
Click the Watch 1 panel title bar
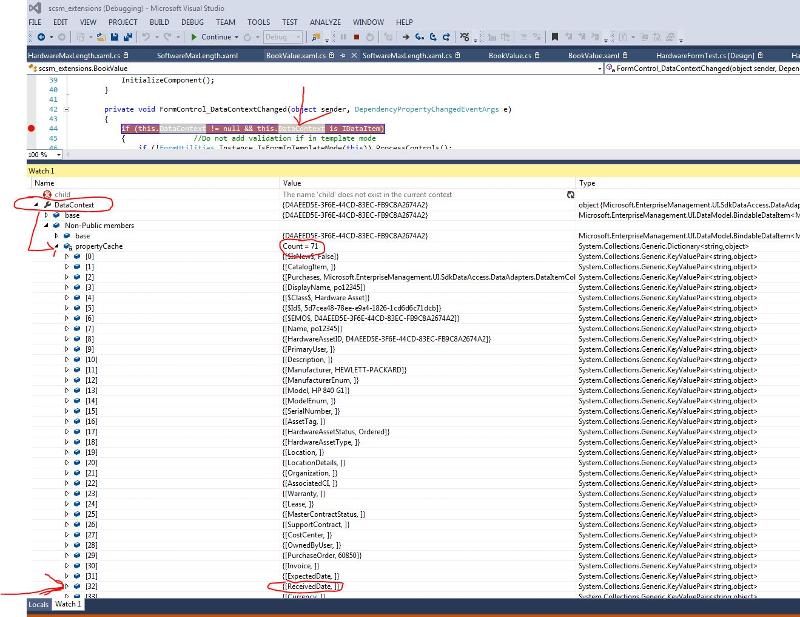(413, 171)
